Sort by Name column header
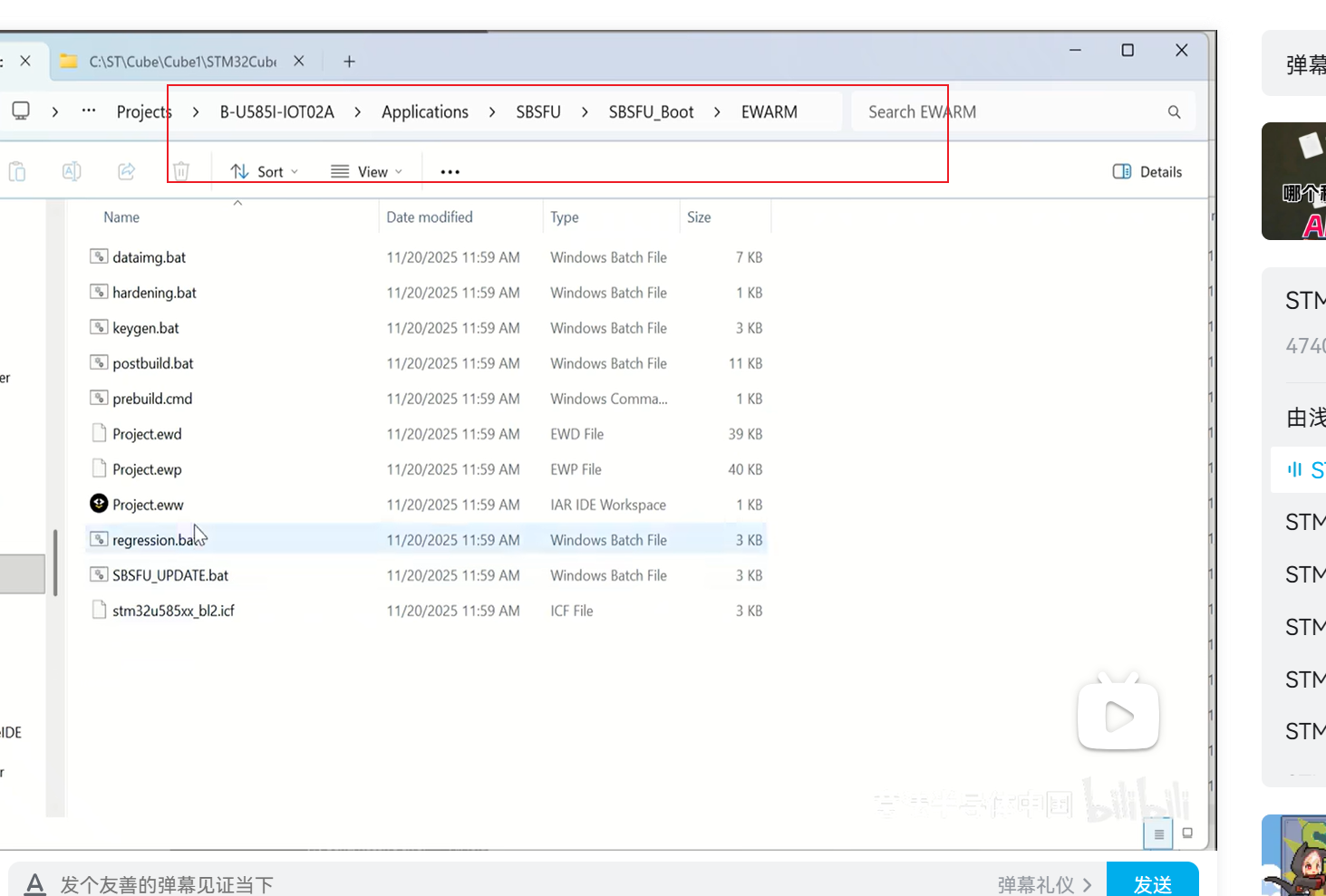The height and width of the screenshot is (896, 1326). coord(121,217)
